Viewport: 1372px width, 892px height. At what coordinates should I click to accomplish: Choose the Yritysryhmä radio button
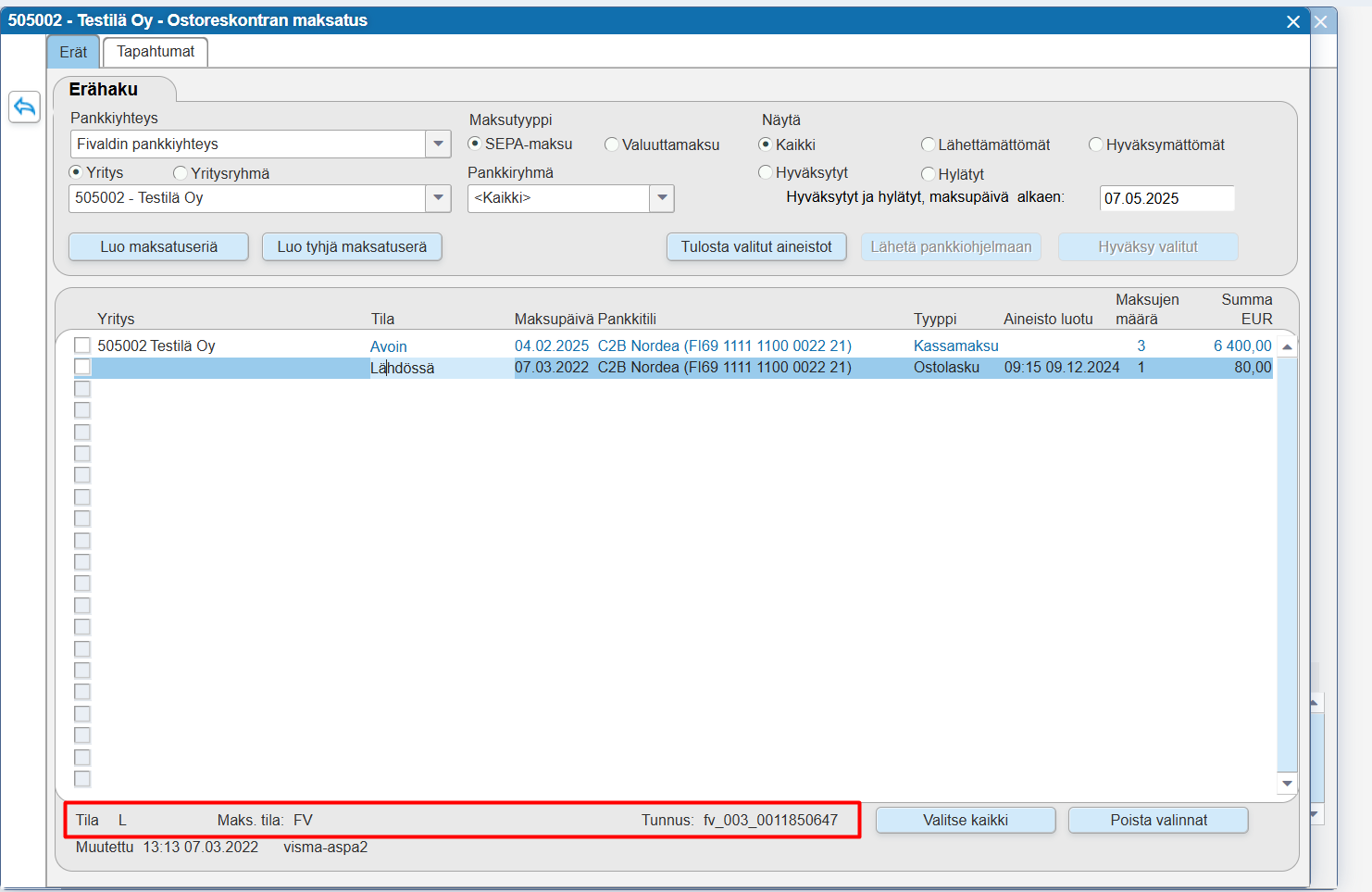(x=181, y=173)
